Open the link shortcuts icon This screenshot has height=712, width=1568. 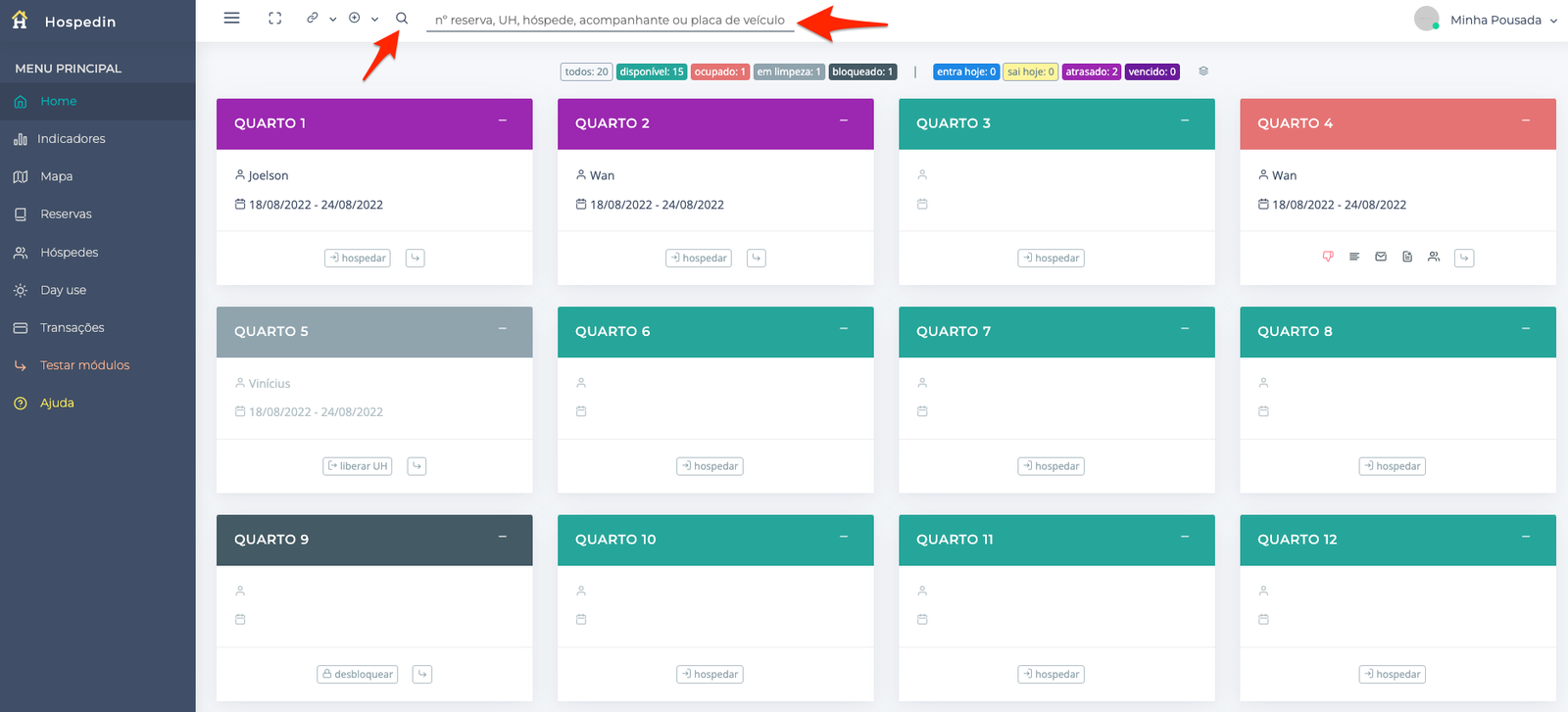pyautogui.click(x=313, y=18)
